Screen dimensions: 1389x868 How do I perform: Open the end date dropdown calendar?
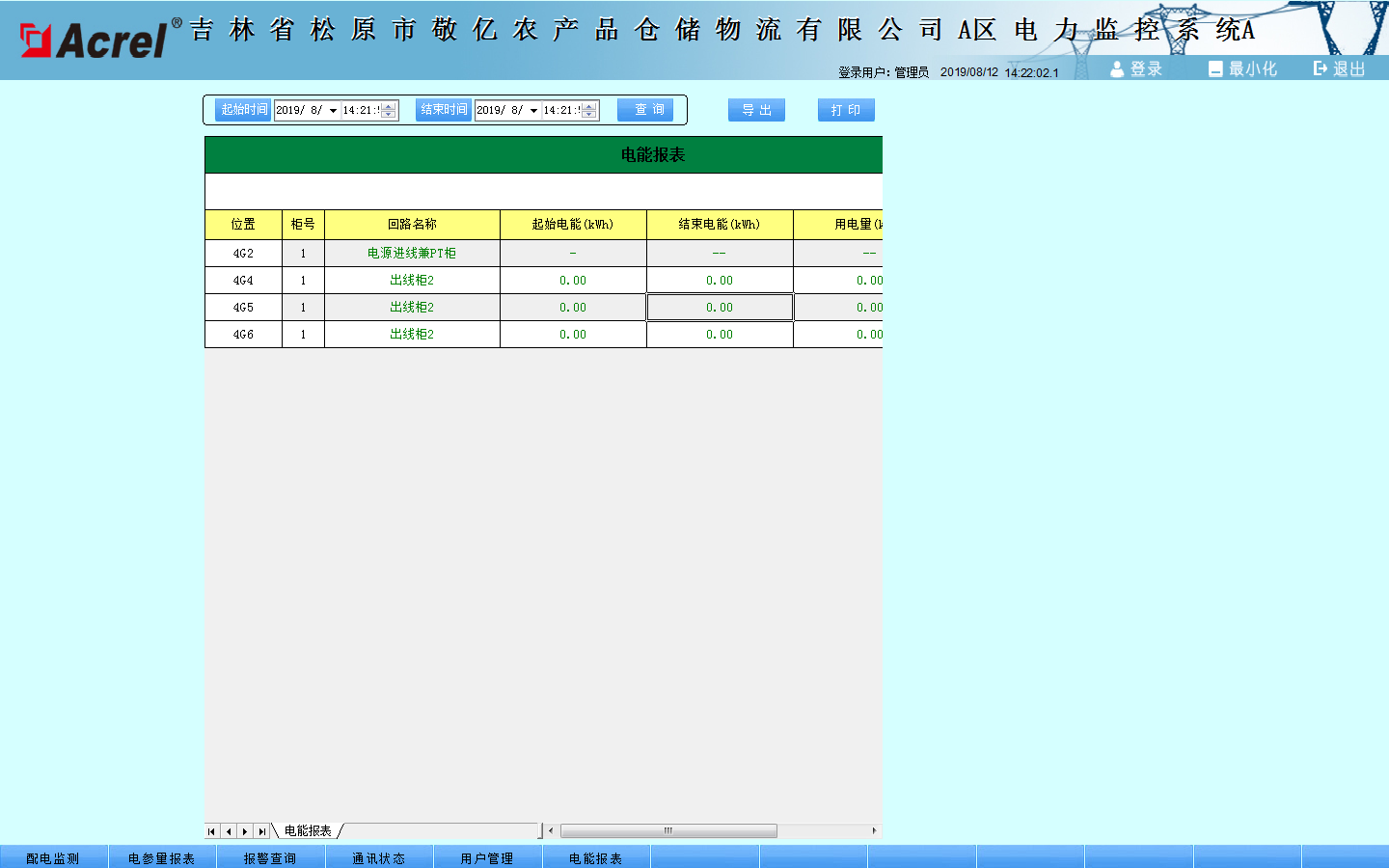pyautogui.click(x=533, y=111)
